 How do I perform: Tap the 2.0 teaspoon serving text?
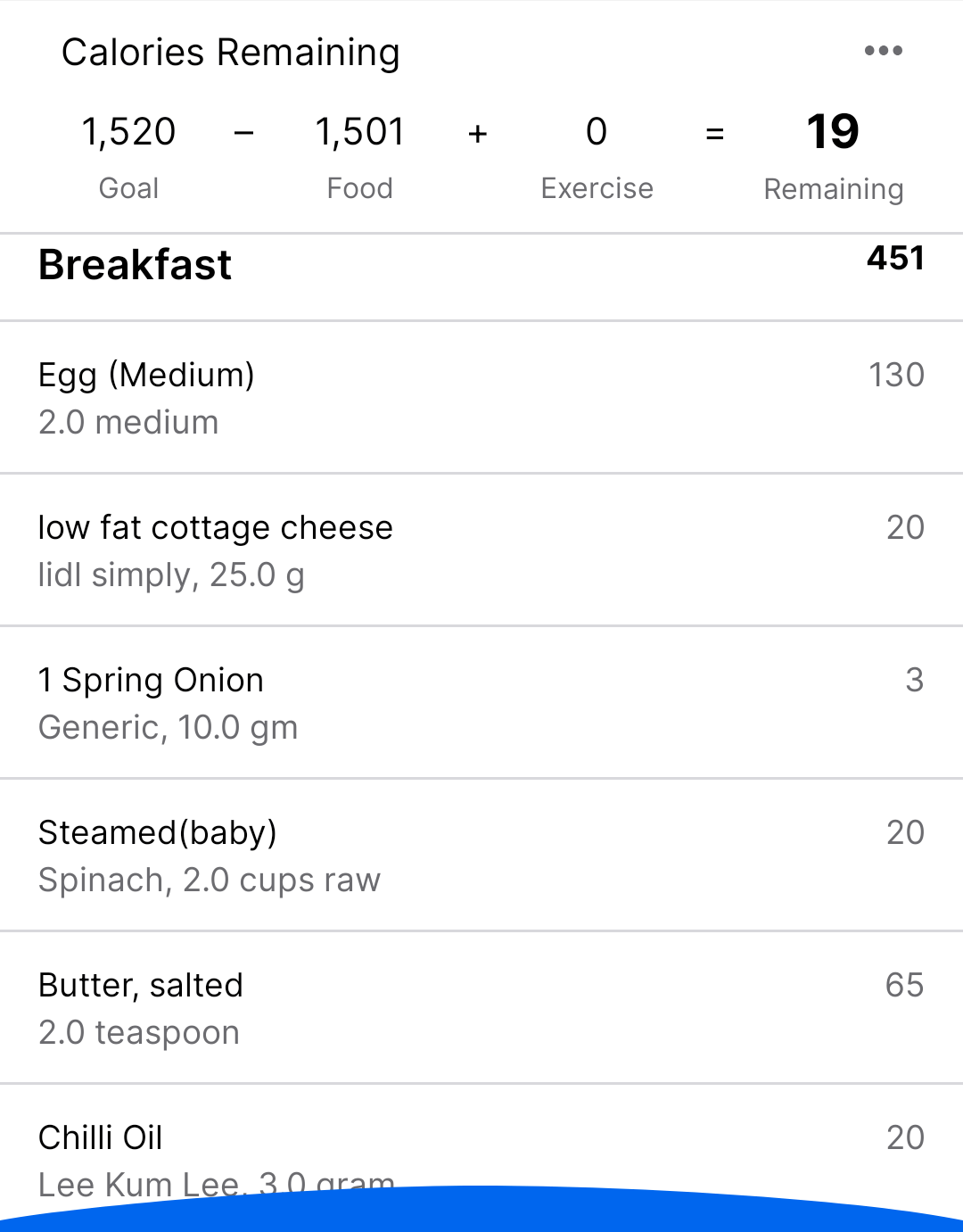pos(139,1033)
